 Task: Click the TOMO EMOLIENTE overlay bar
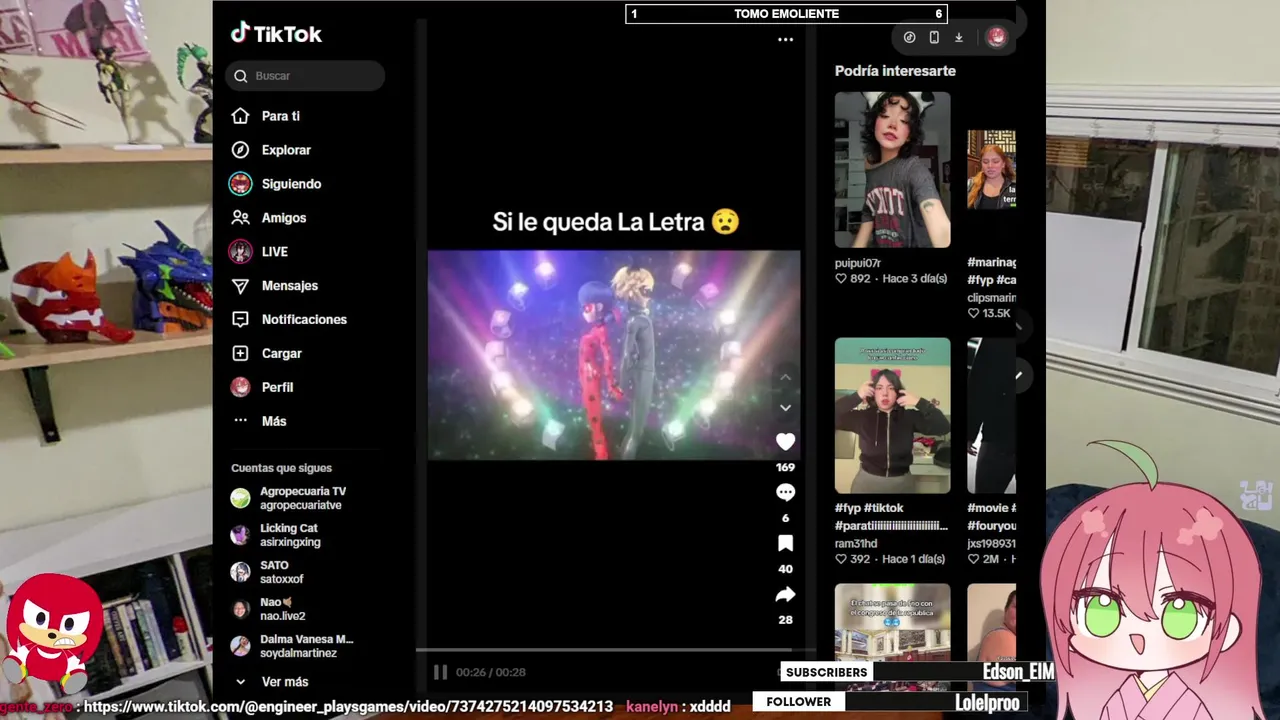tap(786, 14)
